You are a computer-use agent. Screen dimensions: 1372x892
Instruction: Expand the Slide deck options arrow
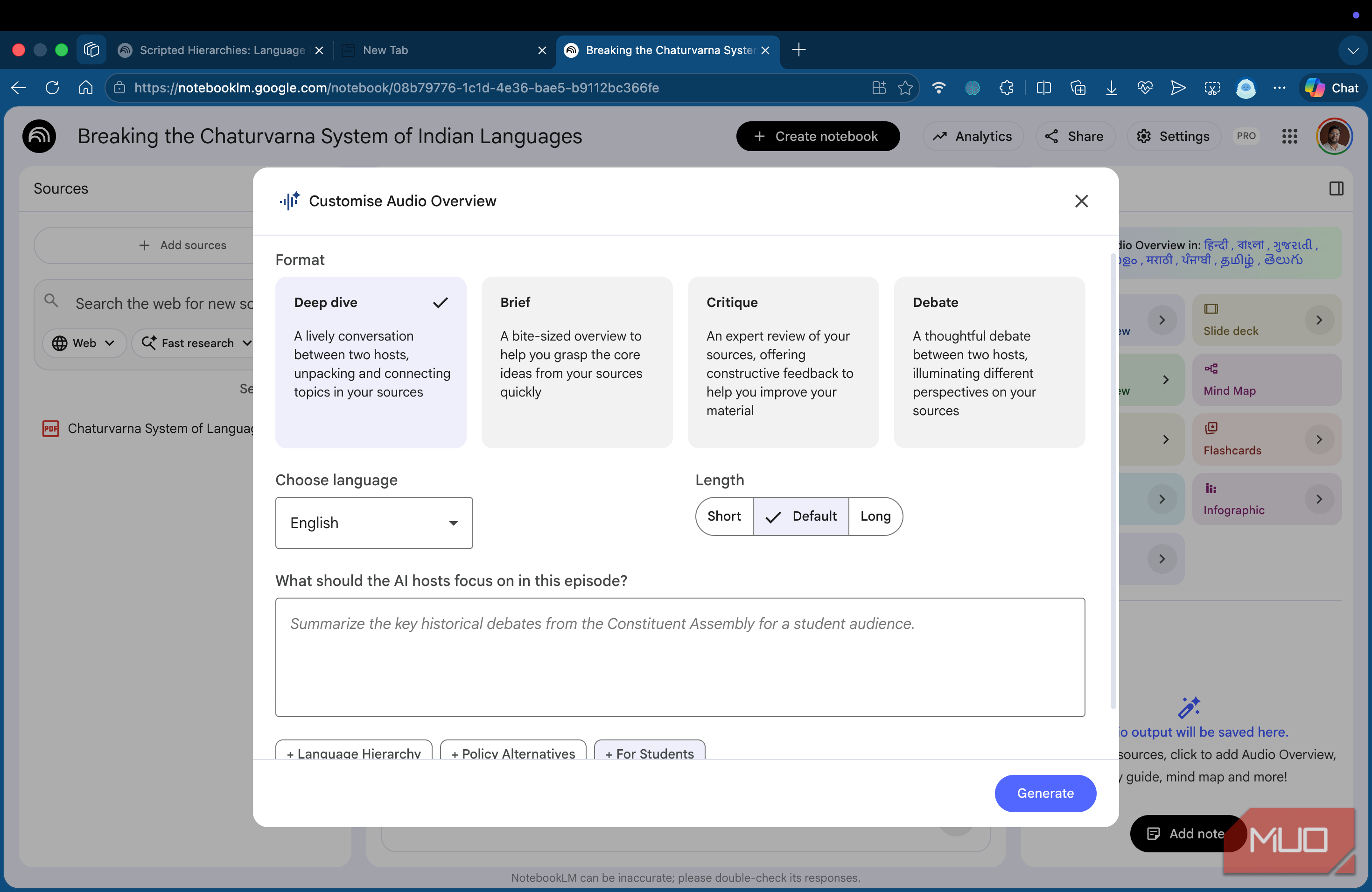coord(1319,320)
